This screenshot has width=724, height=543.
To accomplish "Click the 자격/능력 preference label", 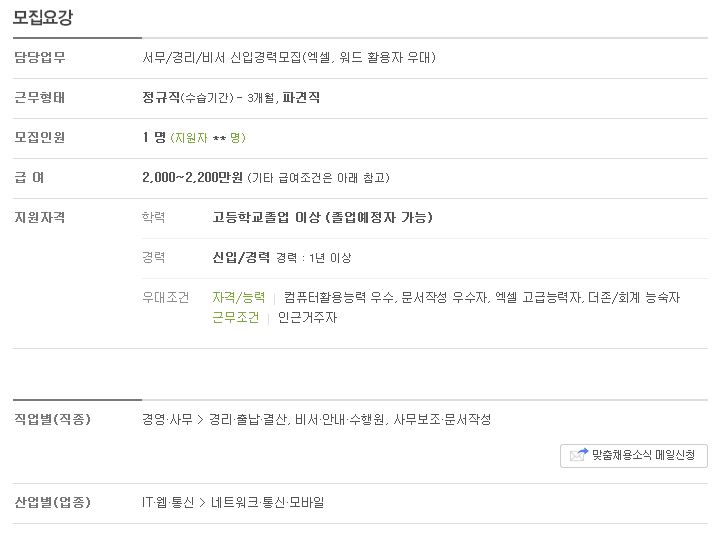I will [x=238, y=297].
